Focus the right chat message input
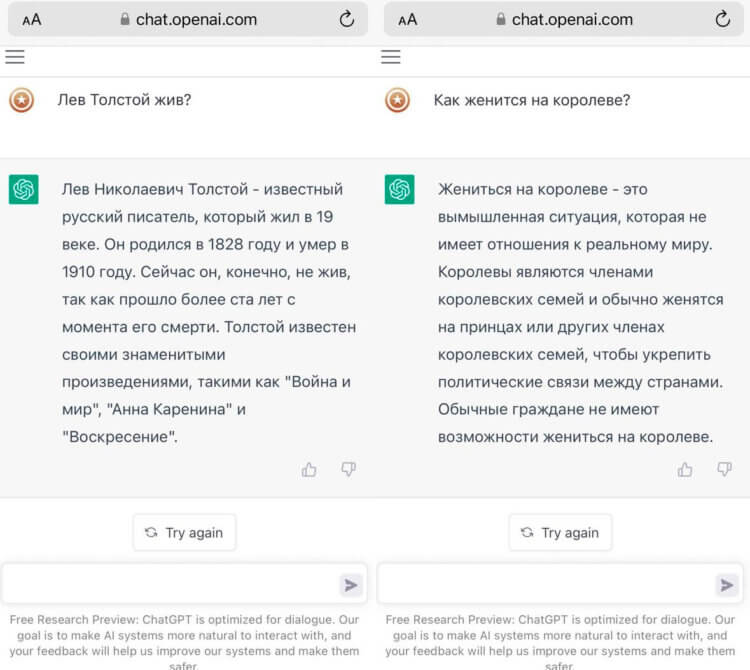Screen dimensions: 750x670 [546, 585]
